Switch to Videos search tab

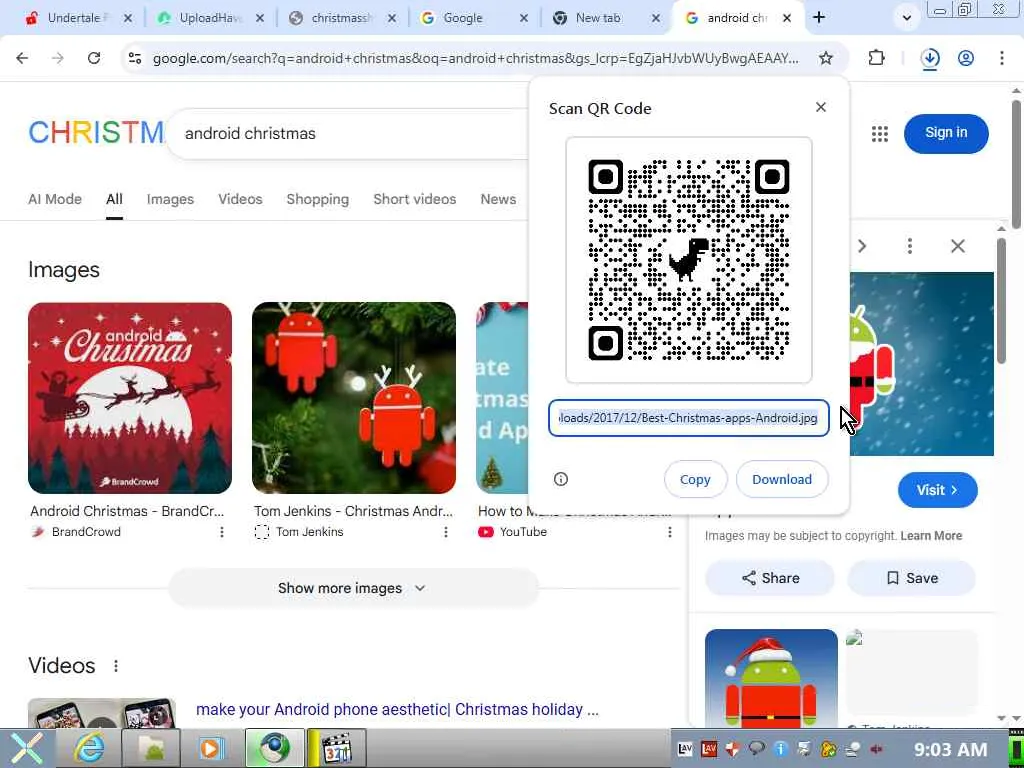pos(240,199)
